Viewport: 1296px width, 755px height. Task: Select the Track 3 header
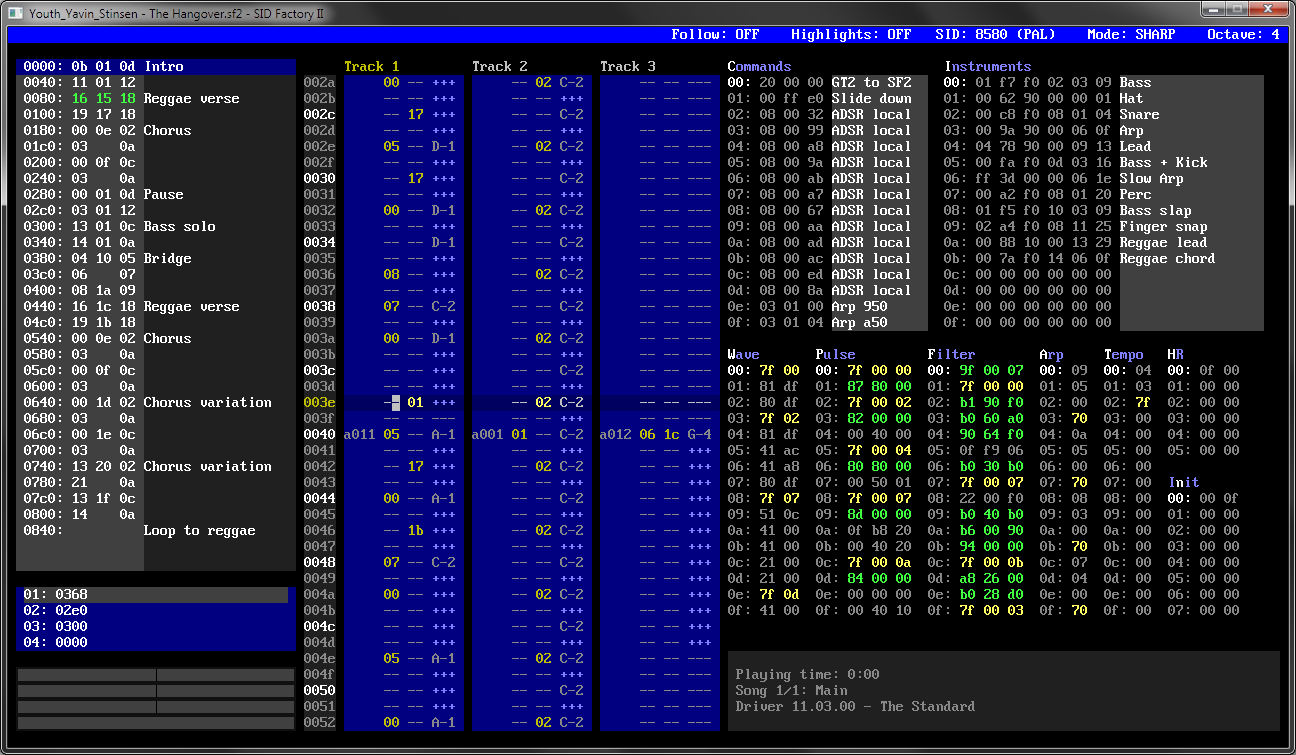[x=627, y=66]
